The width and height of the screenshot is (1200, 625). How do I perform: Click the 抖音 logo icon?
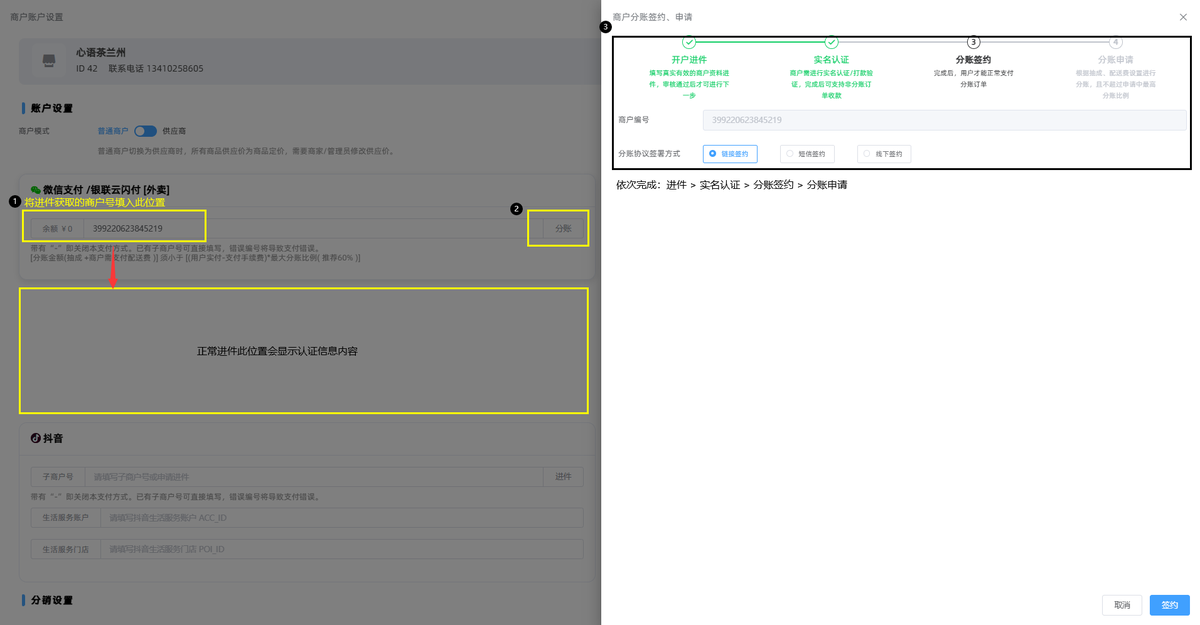click(x=35, y=438)
